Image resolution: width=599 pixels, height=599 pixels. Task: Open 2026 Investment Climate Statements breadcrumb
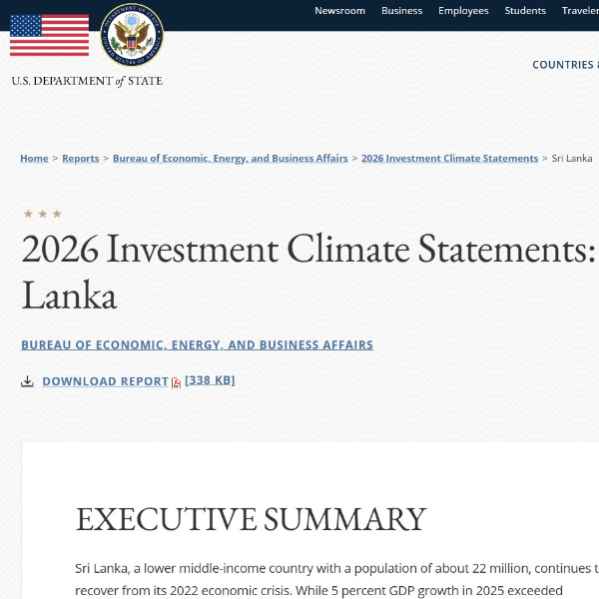pos(450,158)
